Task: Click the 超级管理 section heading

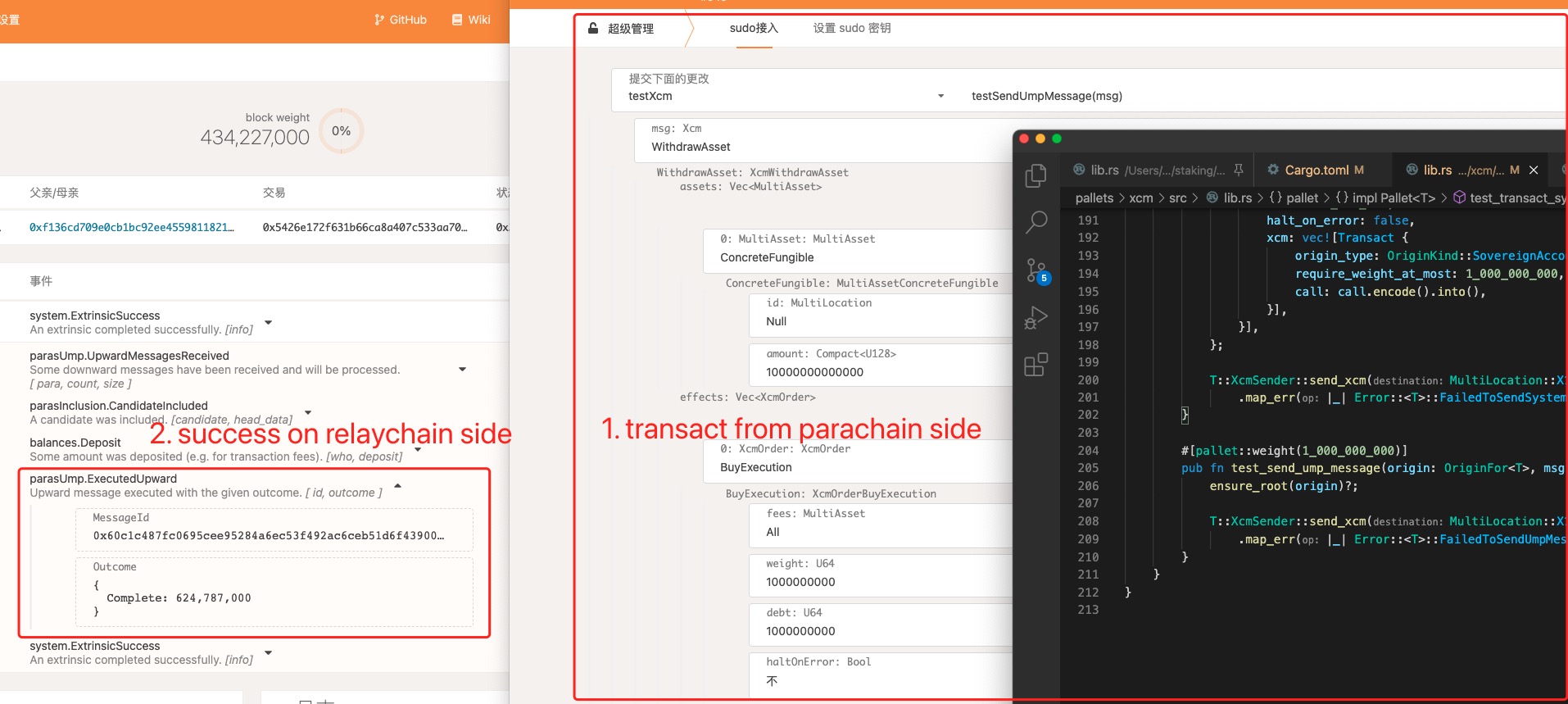Action: 631,29
